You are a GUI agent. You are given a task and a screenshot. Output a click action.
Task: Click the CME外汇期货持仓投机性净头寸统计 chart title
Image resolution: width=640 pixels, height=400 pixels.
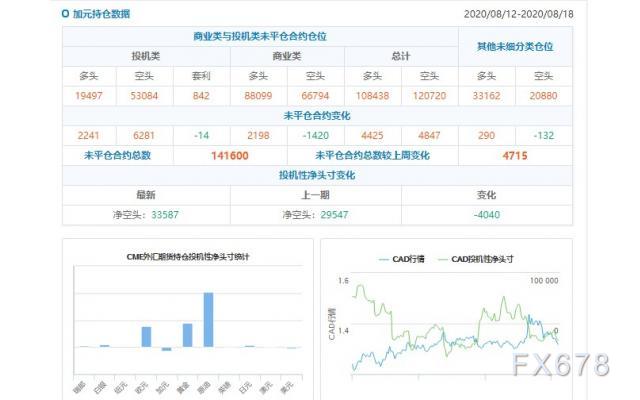point(188,257)
